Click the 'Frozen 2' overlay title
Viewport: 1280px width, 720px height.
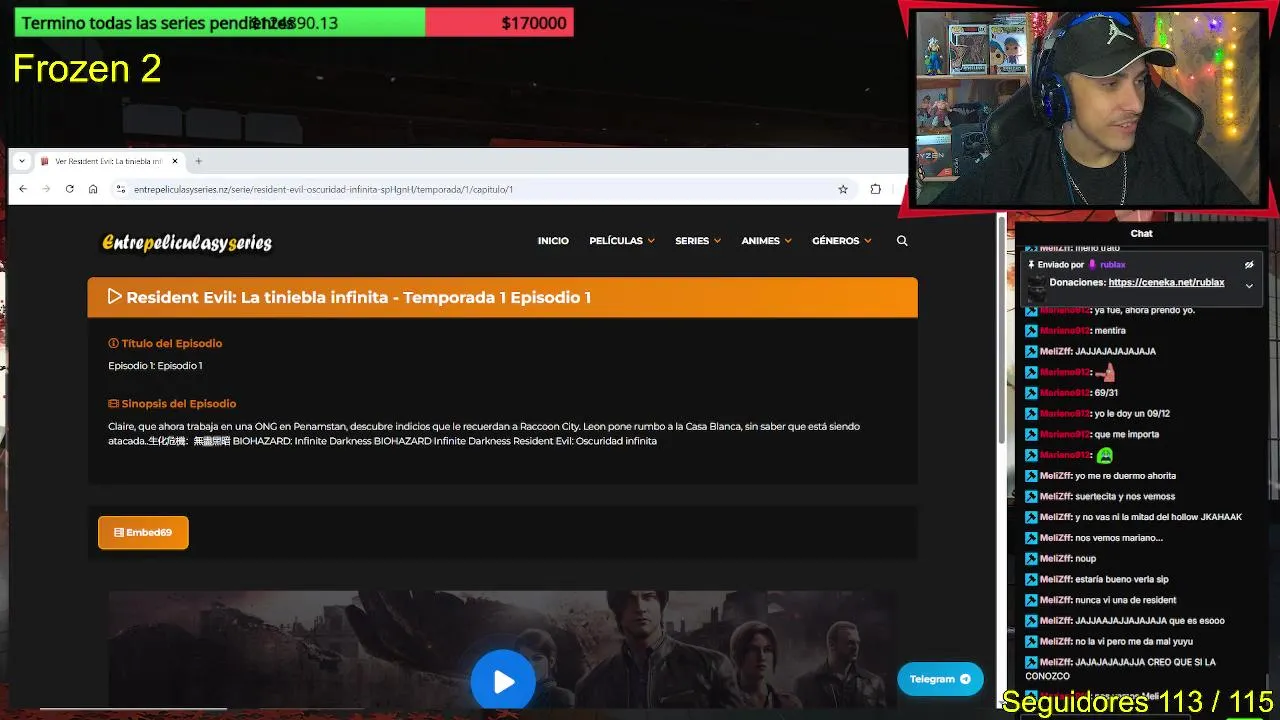(87, 69)
